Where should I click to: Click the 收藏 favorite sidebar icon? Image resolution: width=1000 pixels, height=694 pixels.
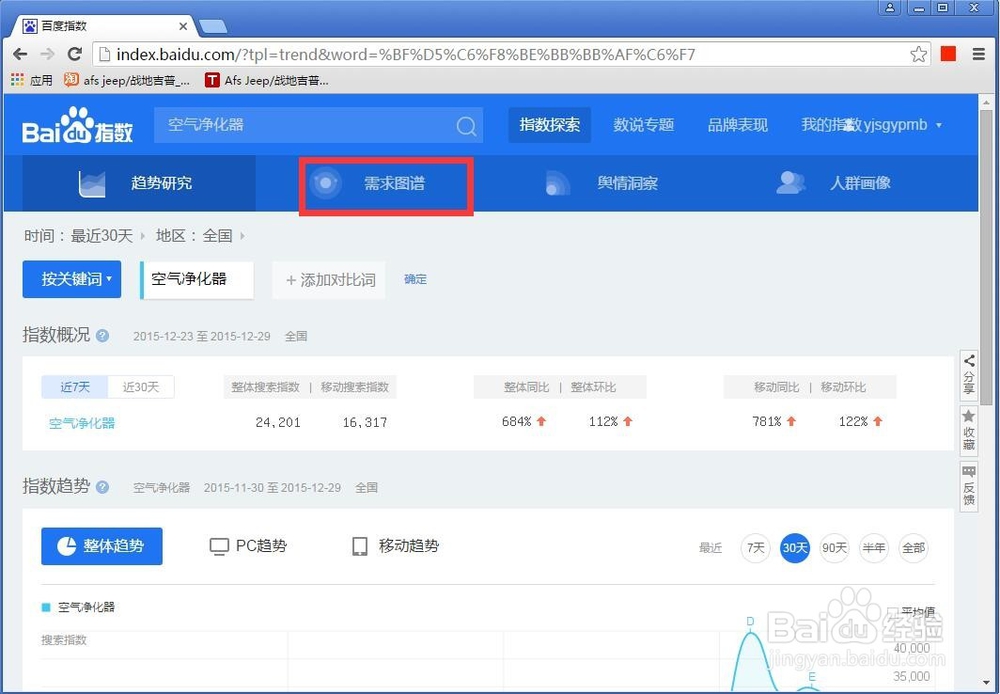(969, 431)
